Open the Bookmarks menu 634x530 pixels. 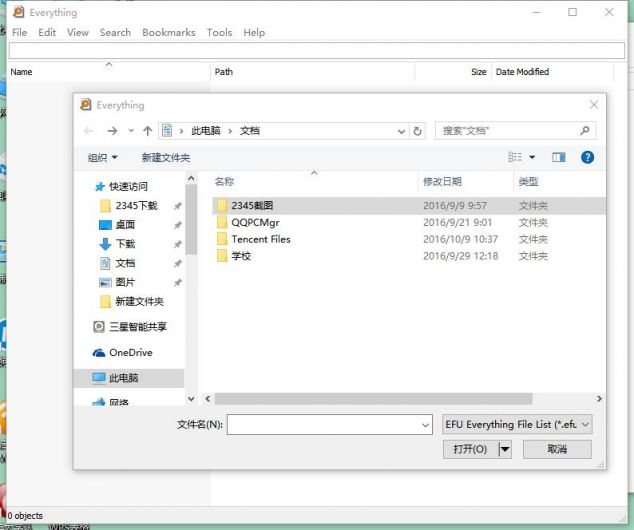(169, 32)
